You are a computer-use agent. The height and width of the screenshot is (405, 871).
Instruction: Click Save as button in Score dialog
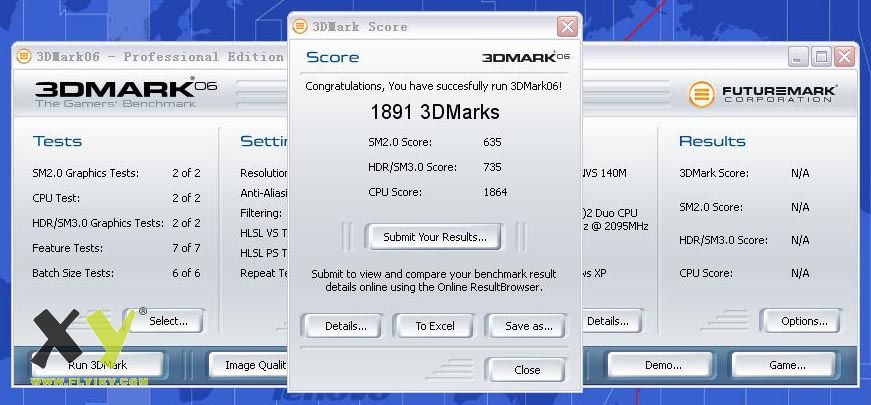coord(525,326)
